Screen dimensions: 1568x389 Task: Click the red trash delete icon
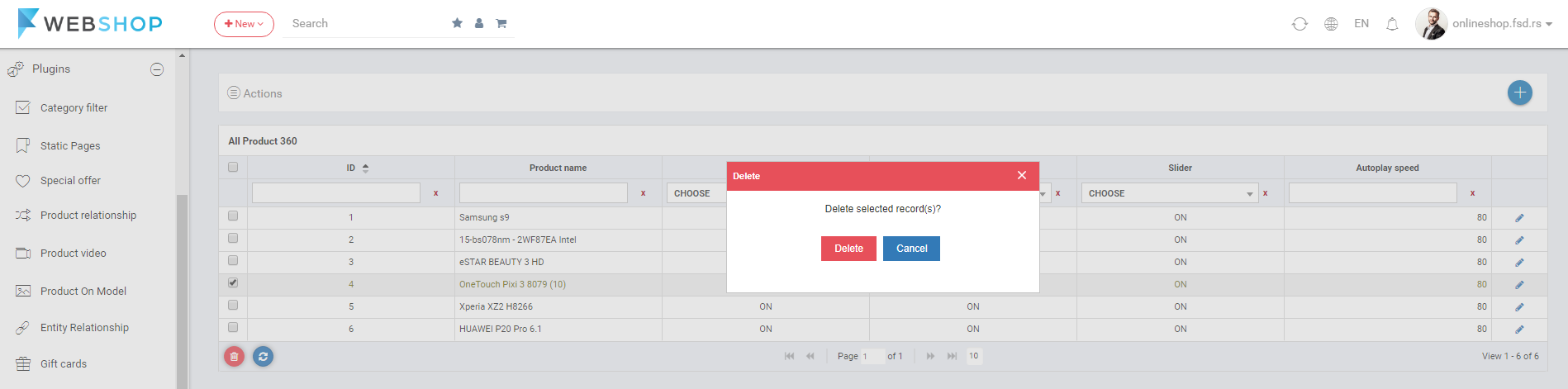(x=234, y=356)
